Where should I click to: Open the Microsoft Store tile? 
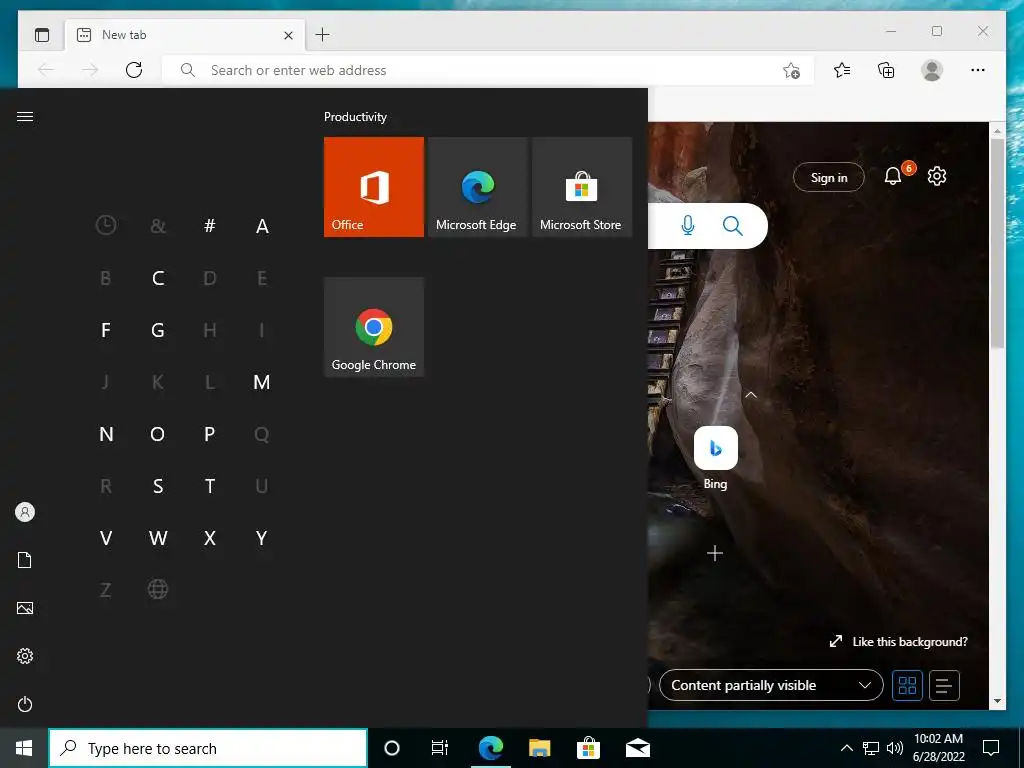point(582,187)
